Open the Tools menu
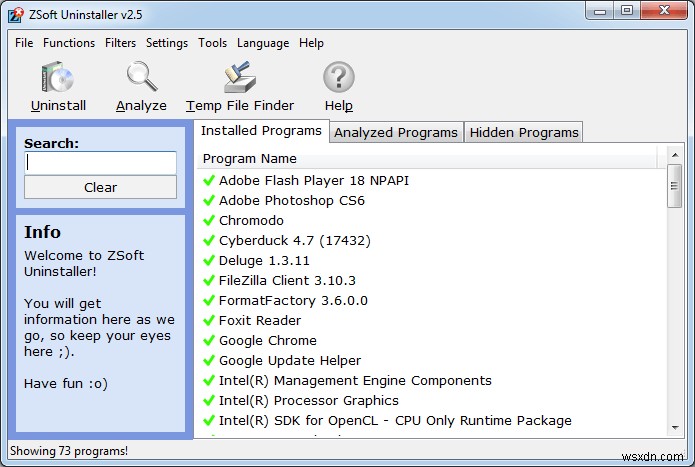The width and height of the screenshot is (695, 467). [x=212, y=43]
